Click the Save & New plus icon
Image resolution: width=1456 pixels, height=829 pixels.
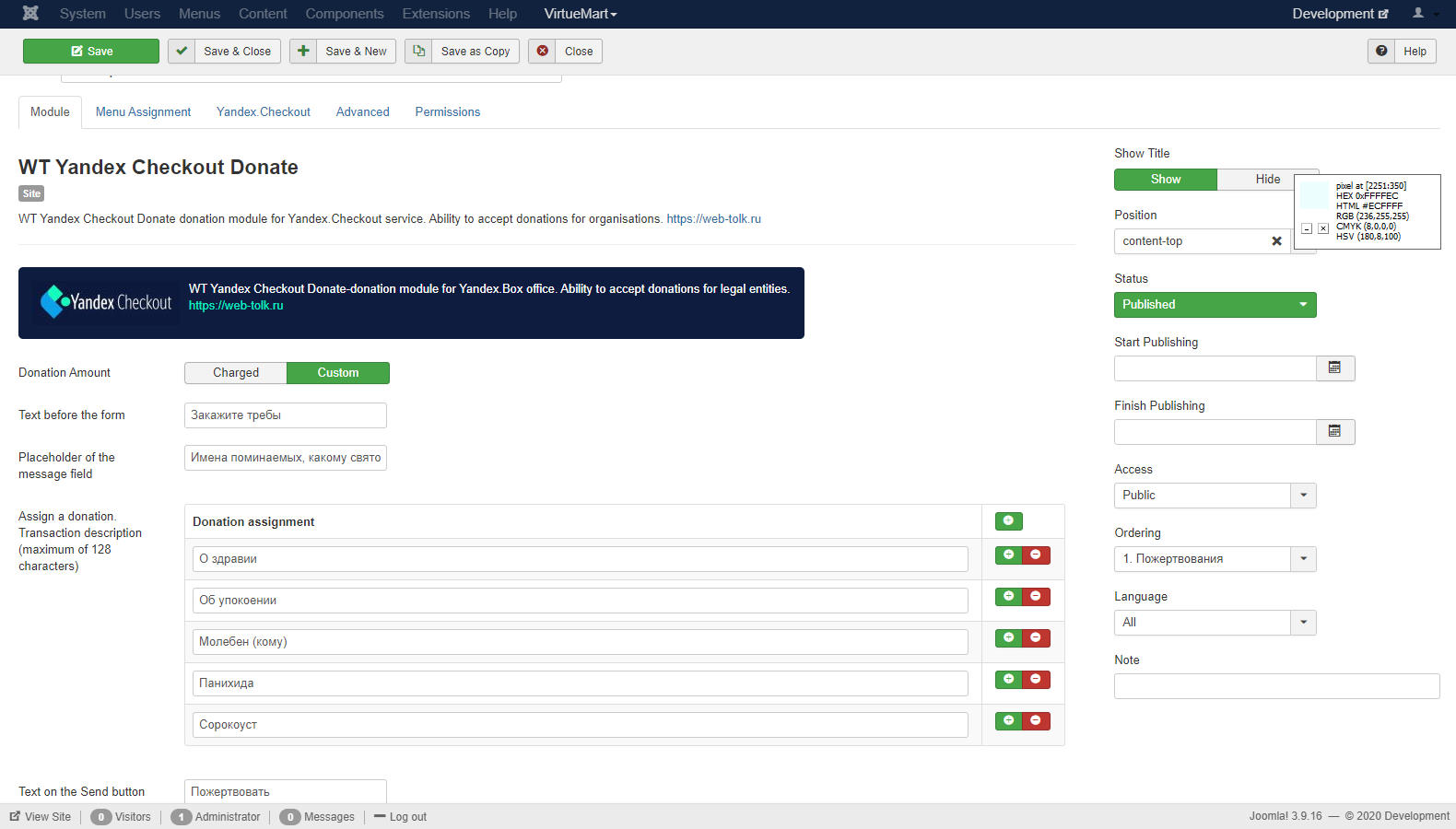(x=303, y=51)
